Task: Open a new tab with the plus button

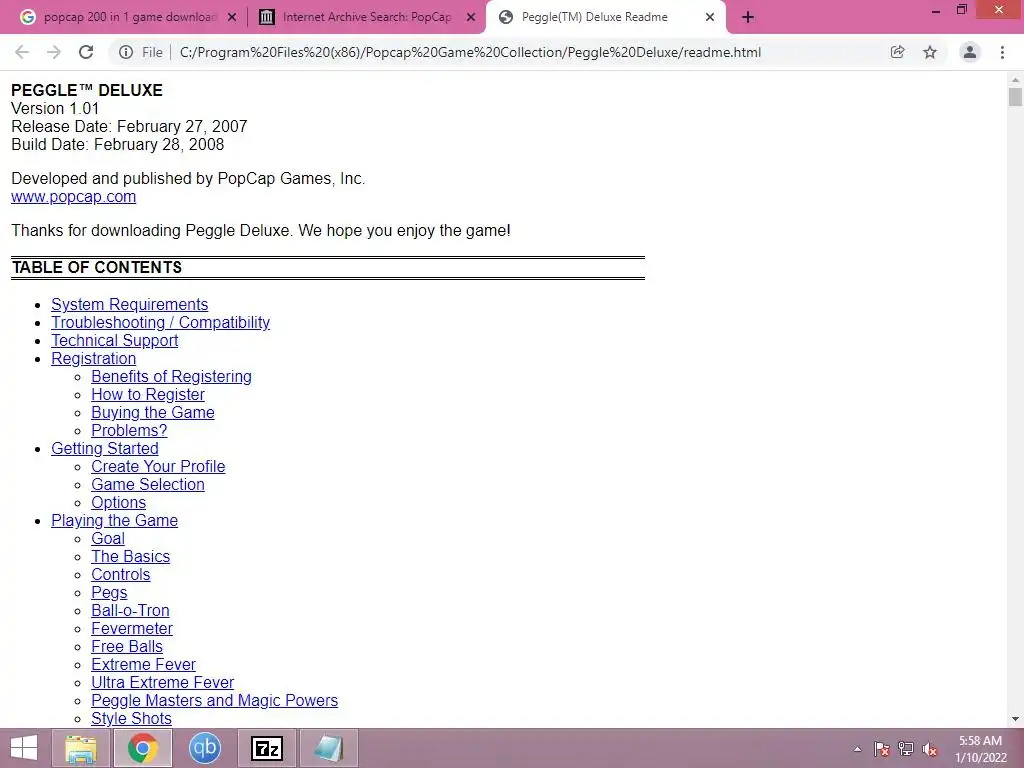Action: (748, 18)
